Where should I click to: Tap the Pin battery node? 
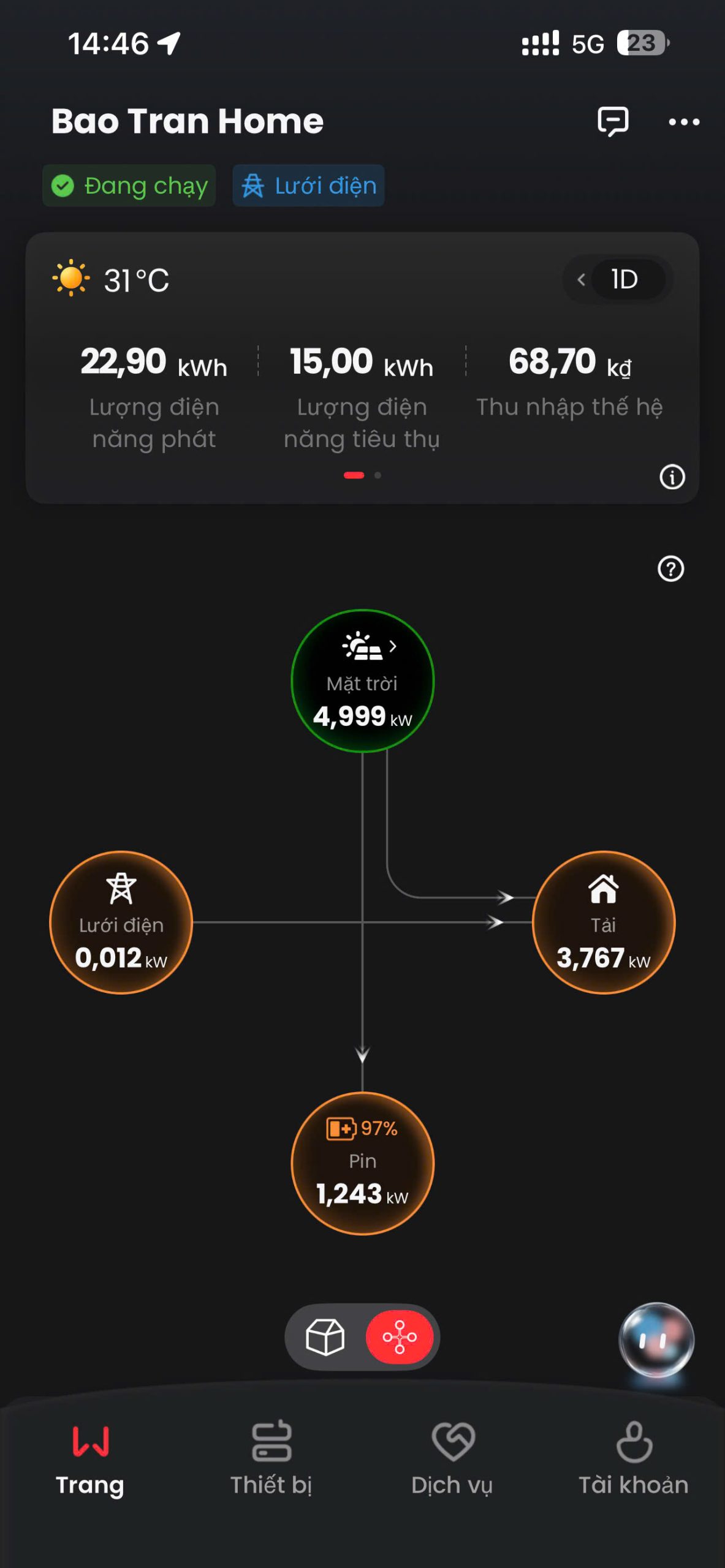tap(362, 1163)
